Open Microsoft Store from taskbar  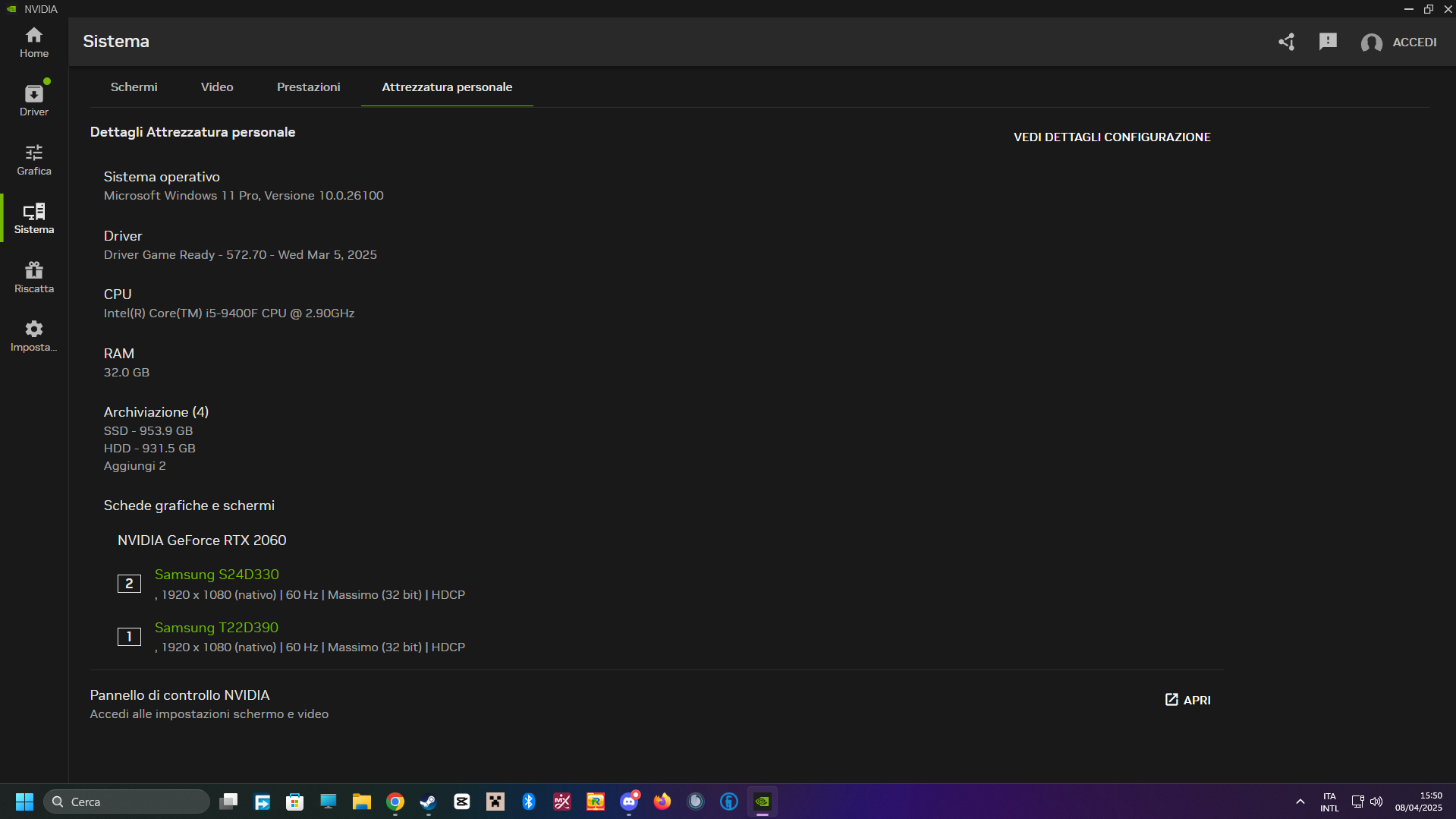pyautogui.click(x=295, y=802)
